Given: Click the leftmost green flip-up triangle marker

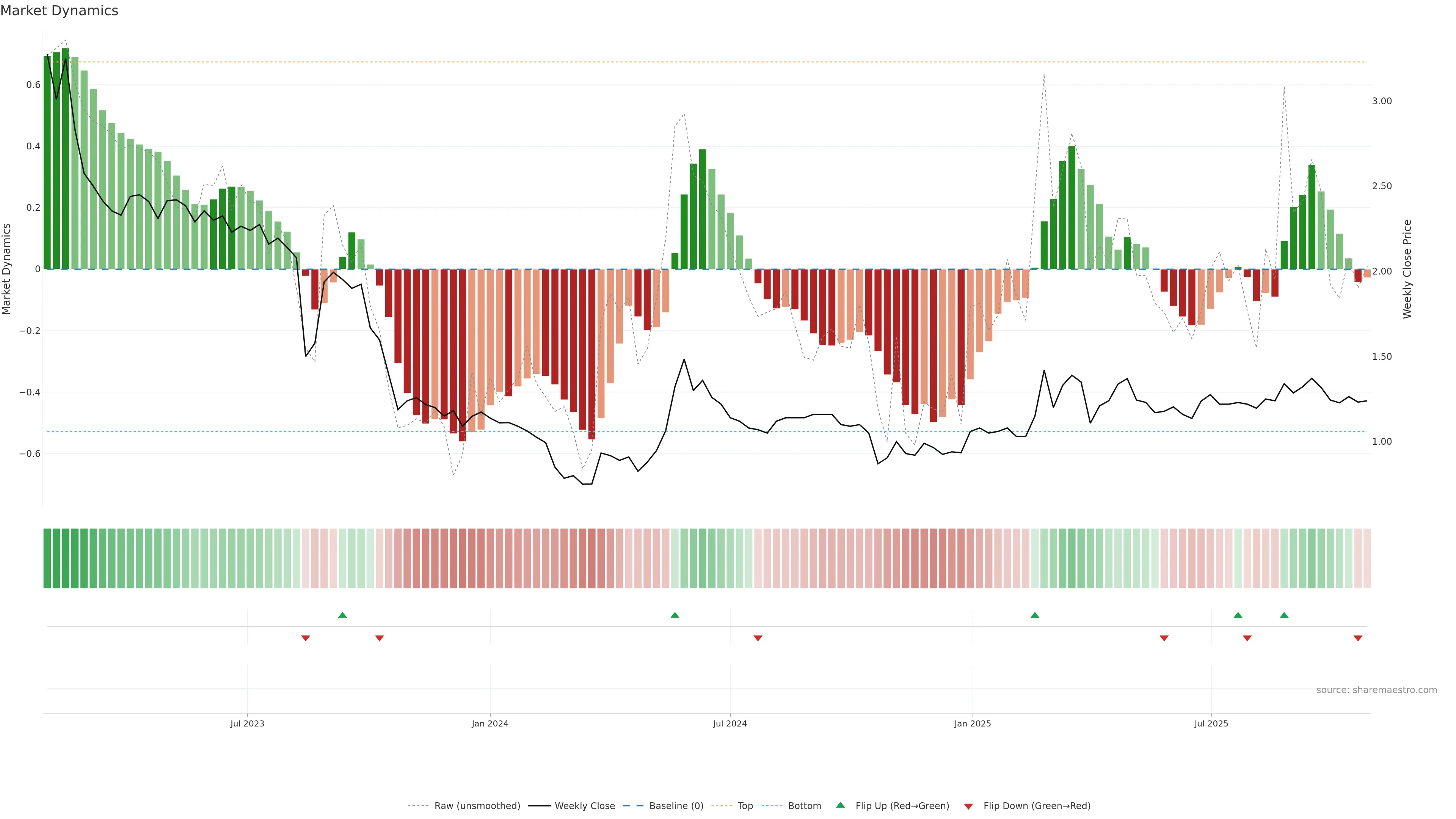Looking at the screenshot, I should click(x=342, y=615).
